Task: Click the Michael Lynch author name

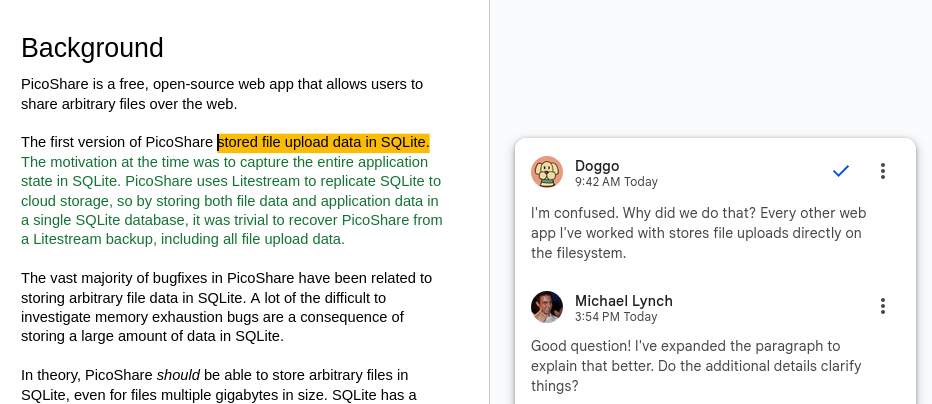Action: [623, 301]
